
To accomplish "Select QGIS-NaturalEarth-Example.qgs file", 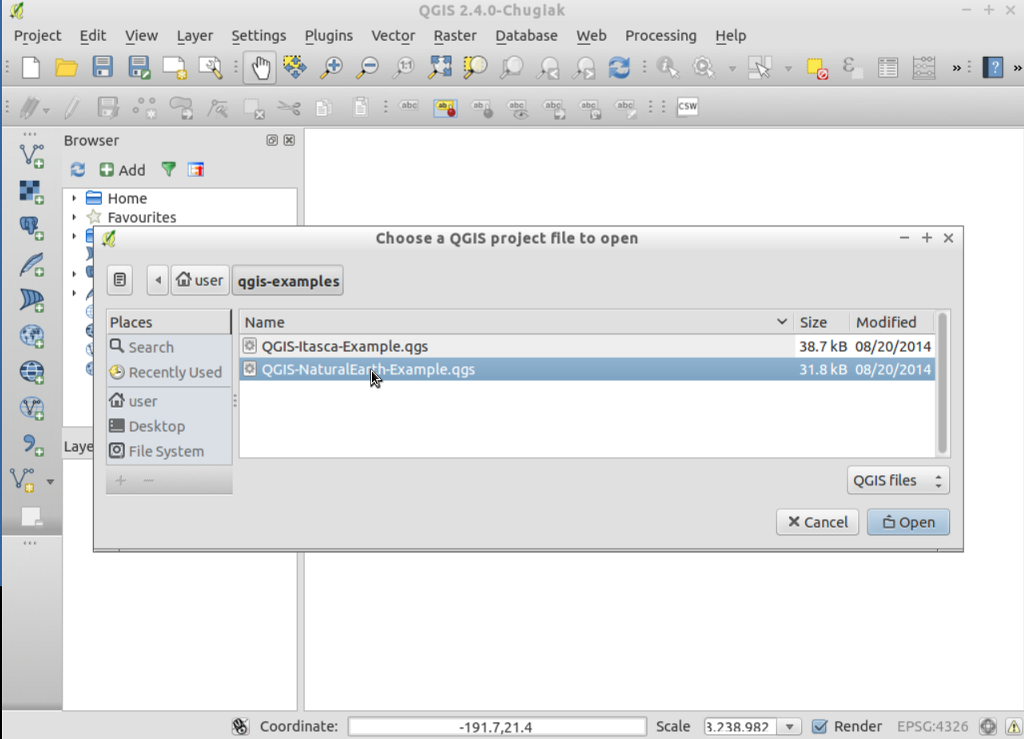I will pyautogui.click(x=587, y=370).
